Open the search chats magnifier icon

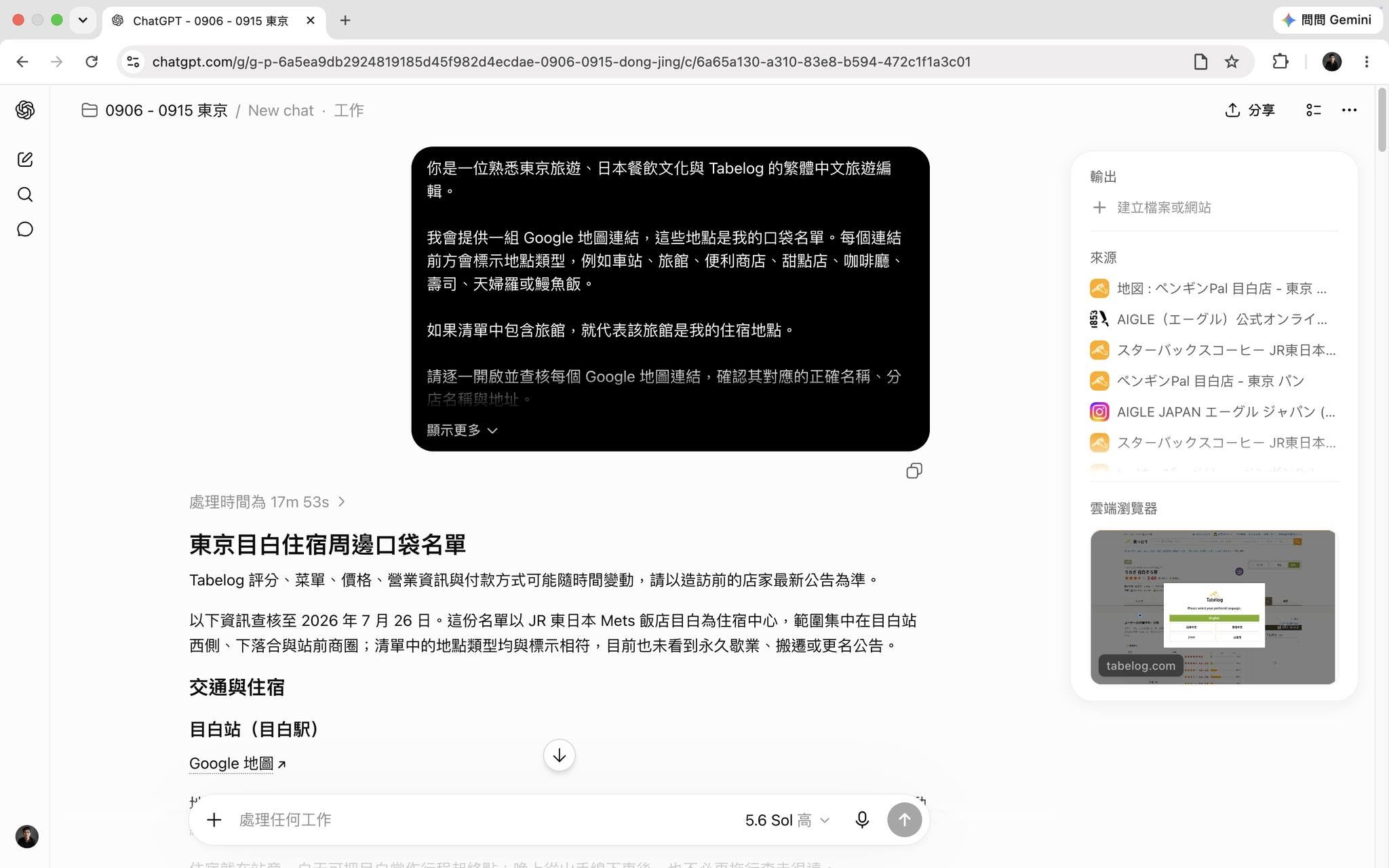tap(25, 195)
